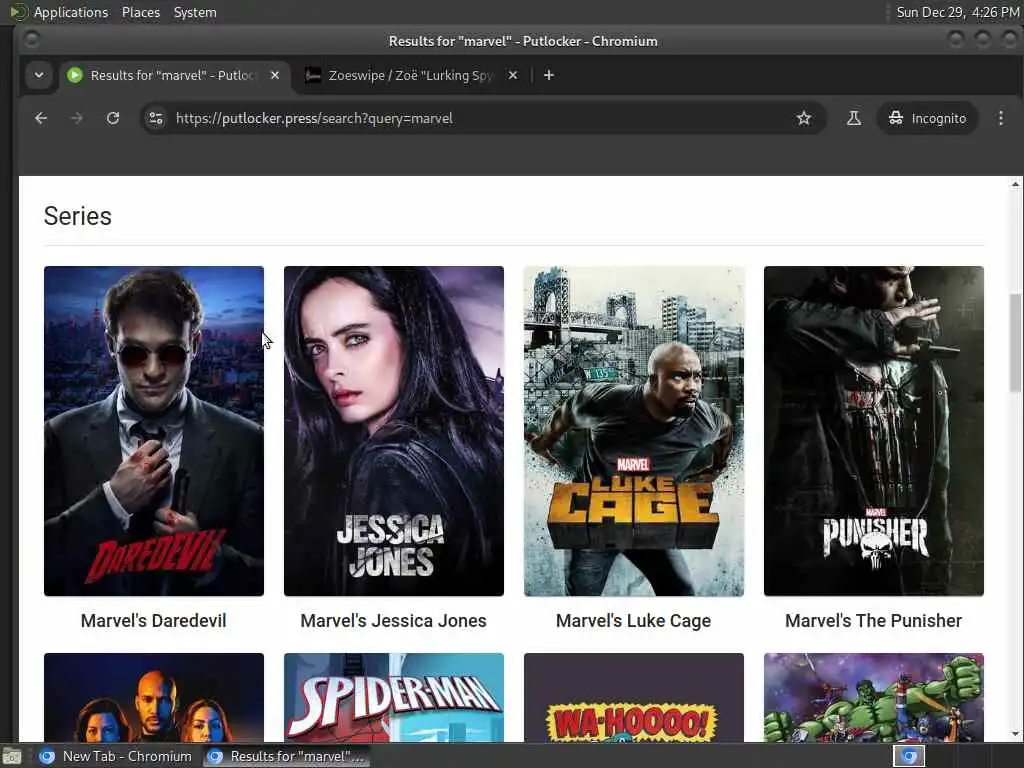Open the Incognito indicator button
Image resolution: width=1024 pixels, height=768 pixels.
pos(927,118)
